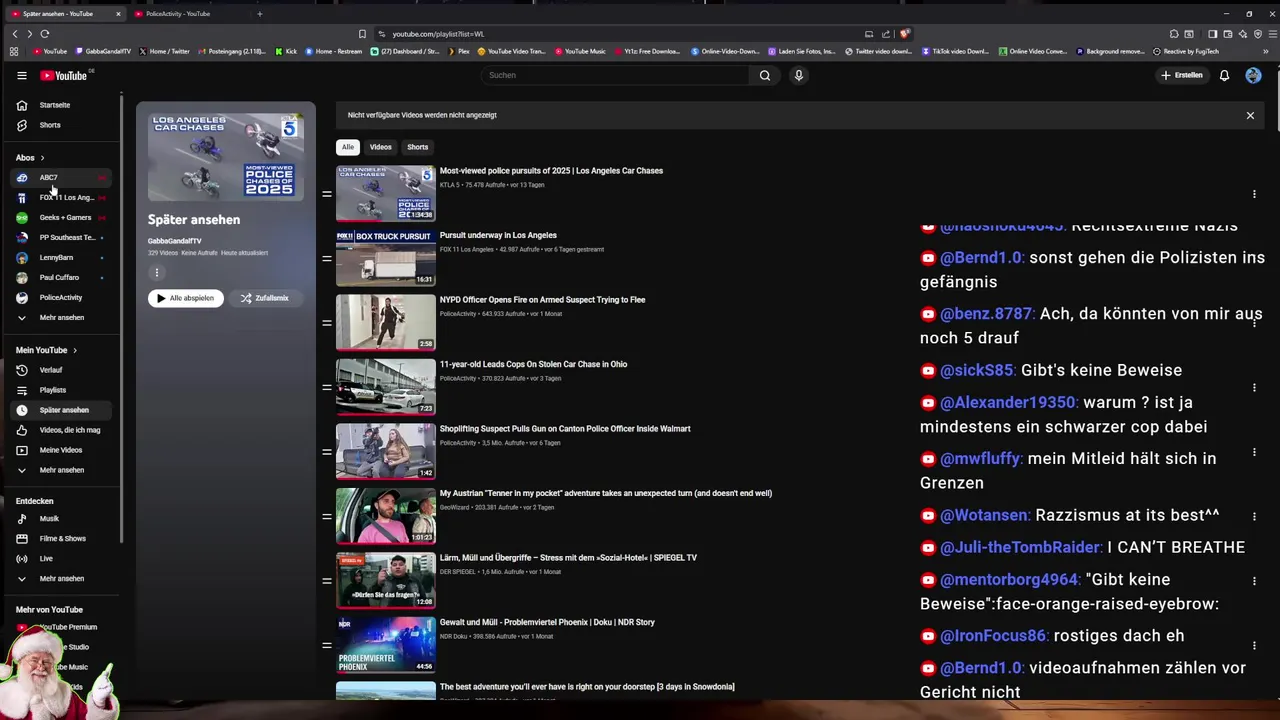Bookmark this page icon in address bar

362,34
